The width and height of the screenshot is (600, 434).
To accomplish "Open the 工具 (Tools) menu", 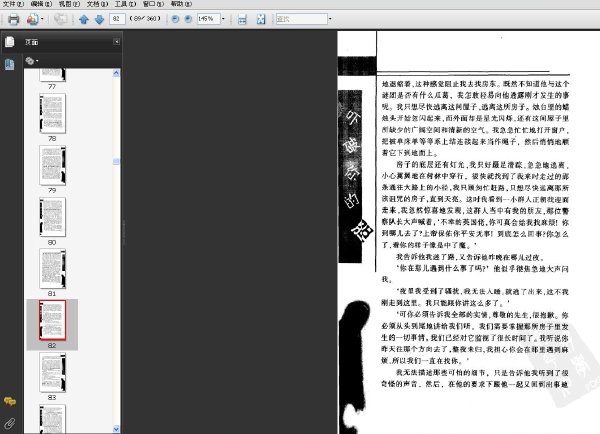I will coord(125,4).
